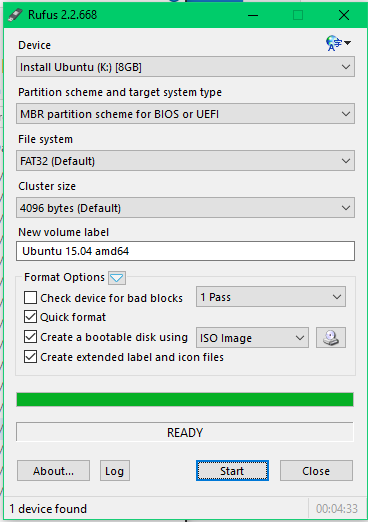
Task: Expand the File system FAT32 dropdown
Action: click(x=185, y=161)
